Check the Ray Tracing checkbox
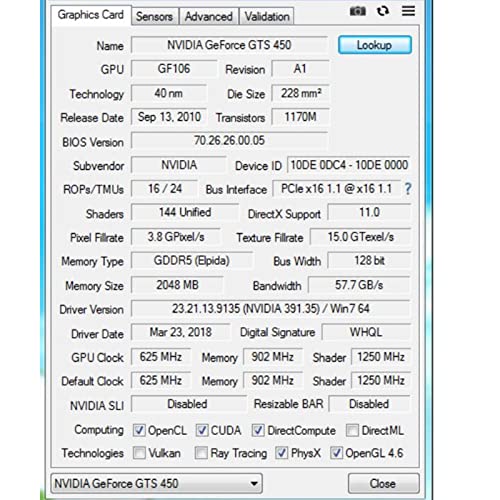The height and width of the screenshot is (500, 500). coord(201,453)
